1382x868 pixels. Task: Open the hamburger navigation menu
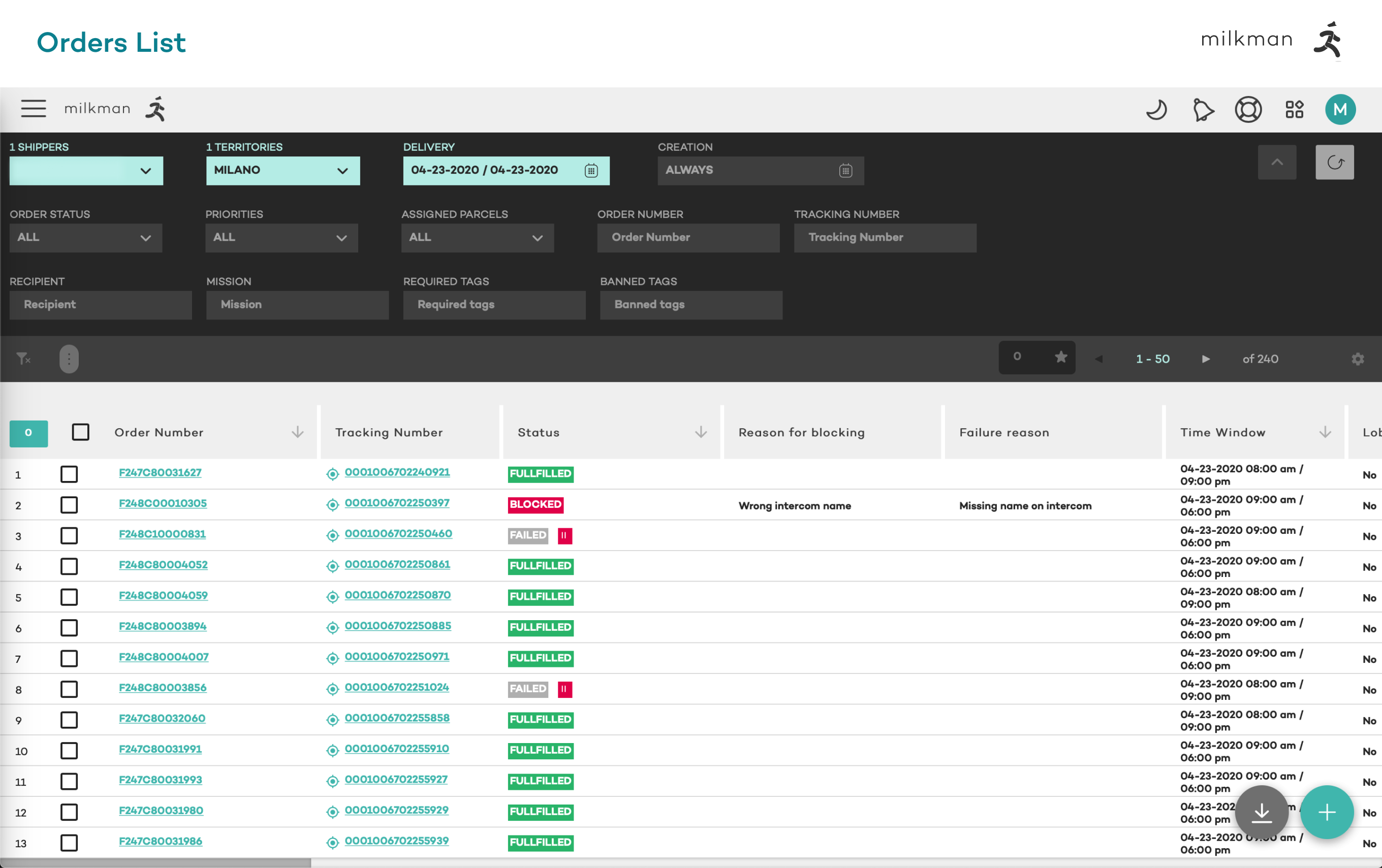34,108
